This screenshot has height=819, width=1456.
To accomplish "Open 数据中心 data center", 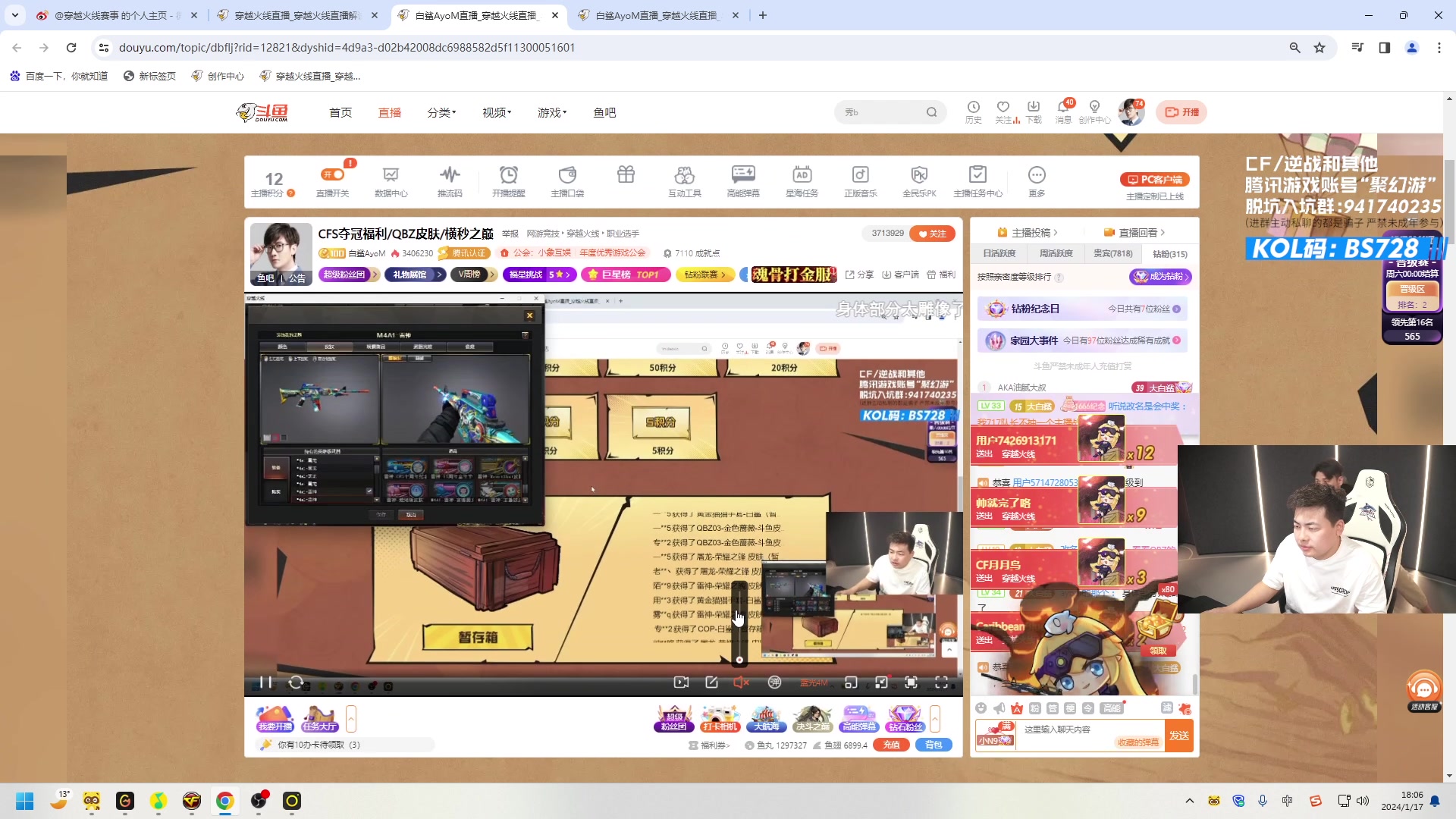I will pos(391,182).
